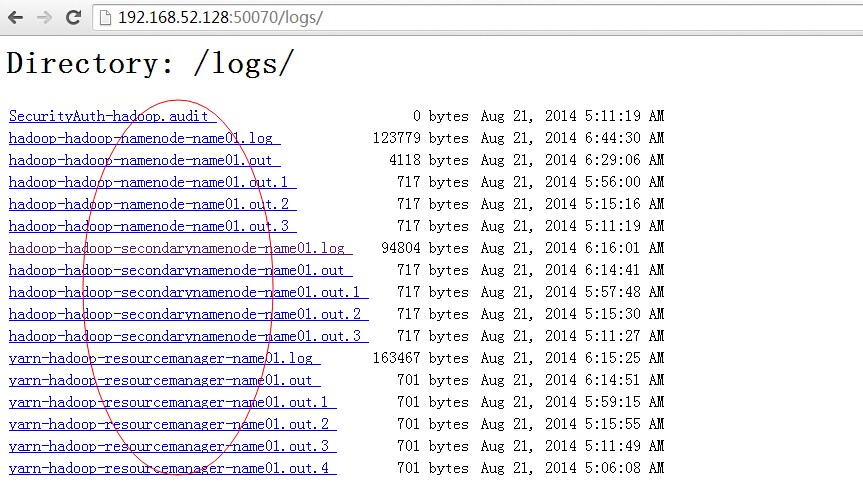Reload the page with refresh icon

coord(73,18)
